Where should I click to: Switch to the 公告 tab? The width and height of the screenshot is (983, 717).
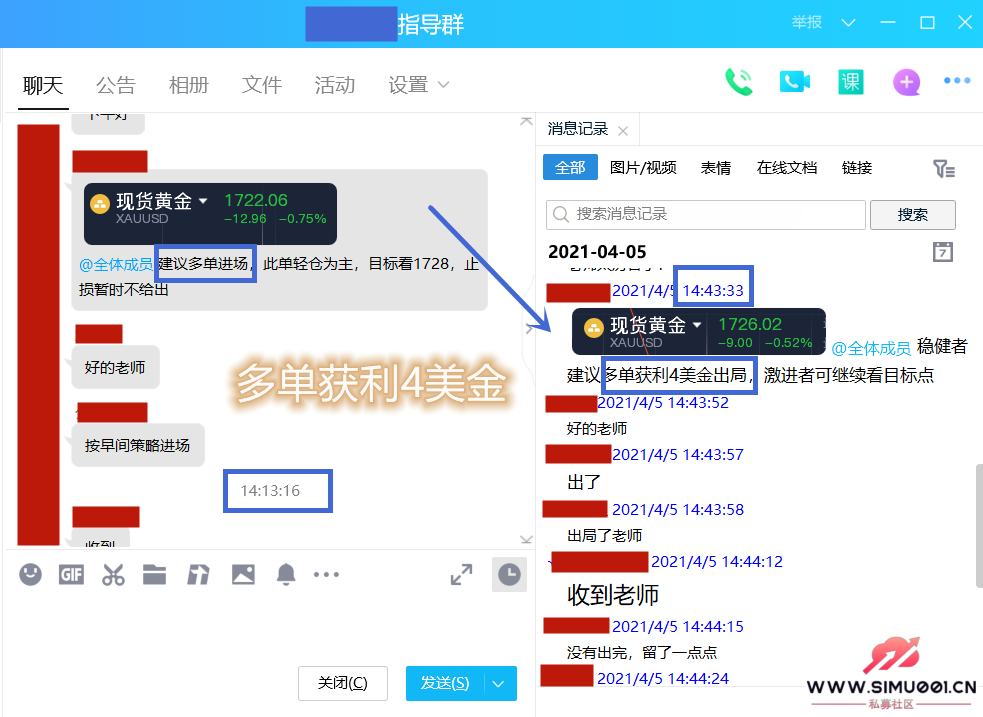115,85
